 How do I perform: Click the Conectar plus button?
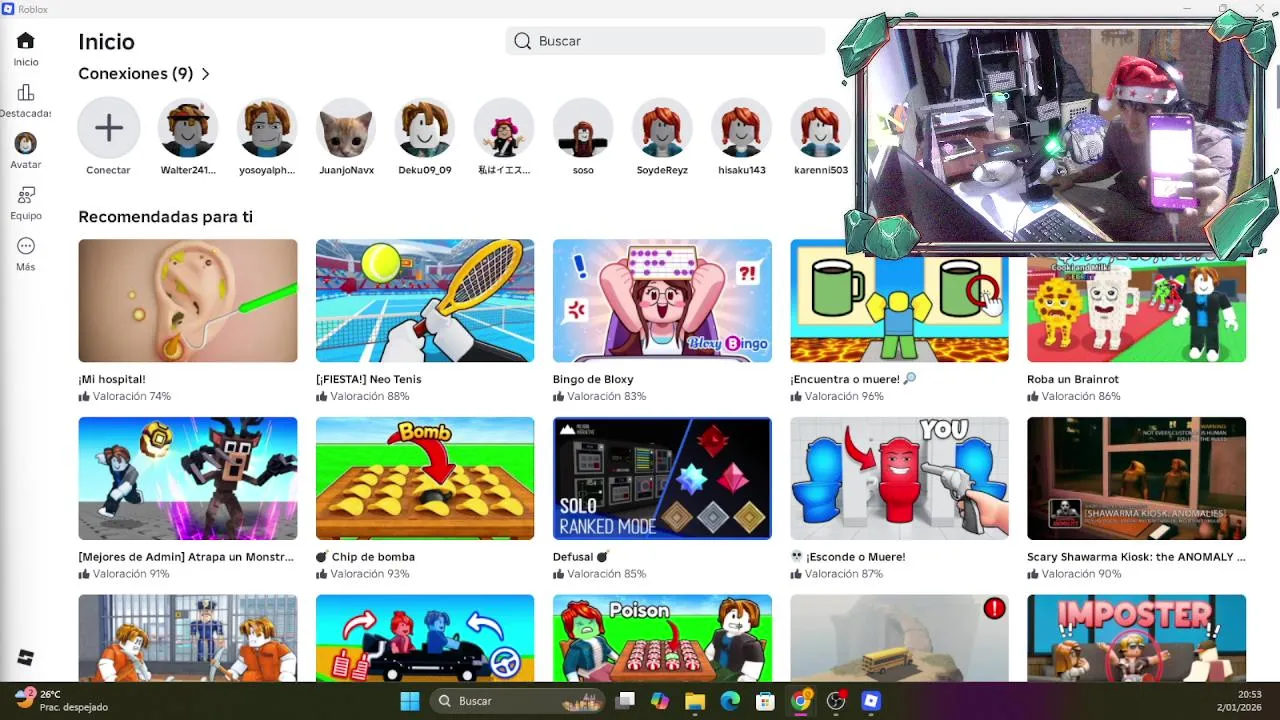coord(109,127)
